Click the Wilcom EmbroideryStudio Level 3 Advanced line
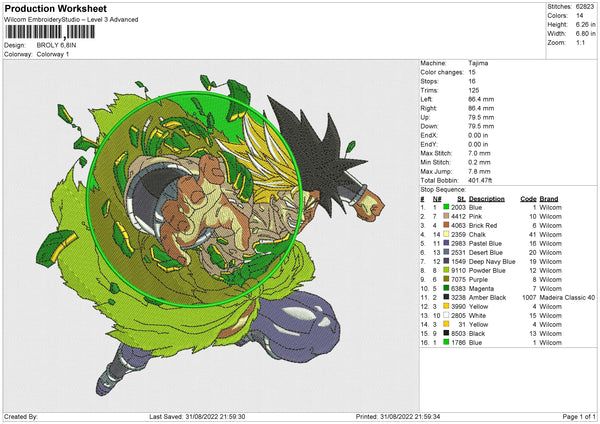Viewport: 600px width, 424px height. coord(71,20)
